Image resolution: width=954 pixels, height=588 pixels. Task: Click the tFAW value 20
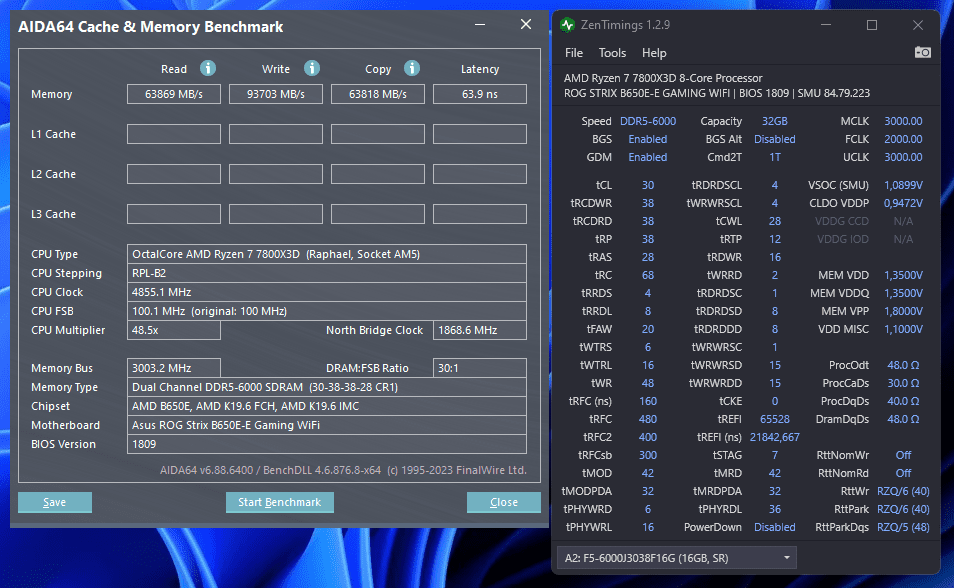(647, 329)
